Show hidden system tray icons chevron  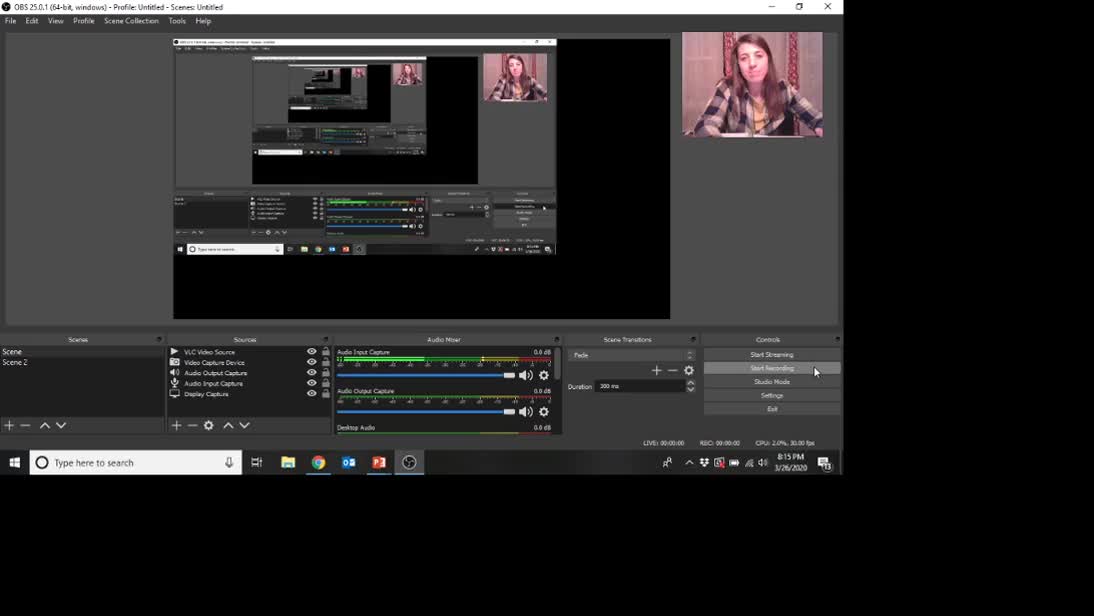689,463
